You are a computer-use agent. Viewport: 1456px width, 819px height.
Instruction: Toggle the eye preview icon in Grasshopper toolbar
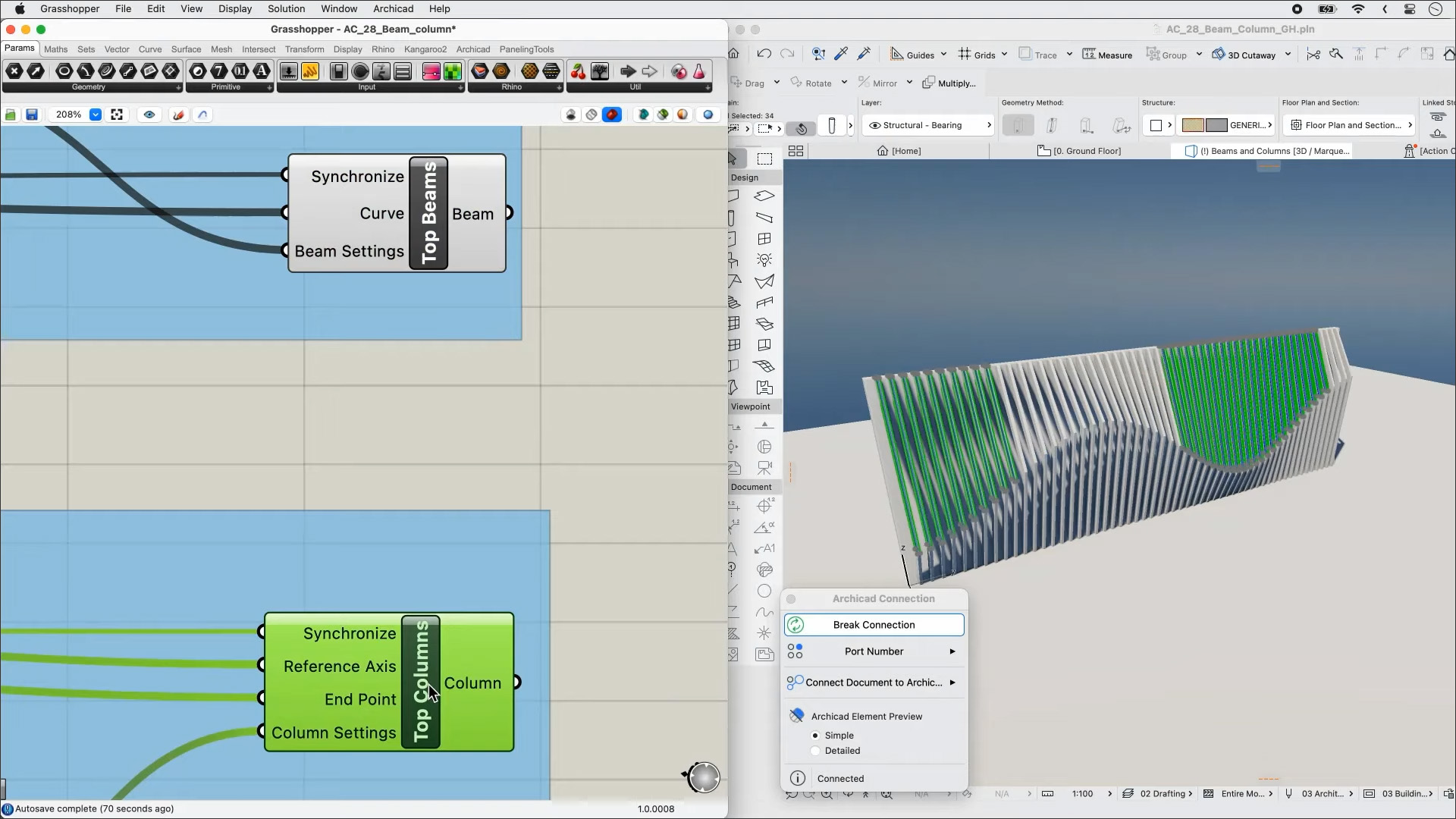[149, 115]
